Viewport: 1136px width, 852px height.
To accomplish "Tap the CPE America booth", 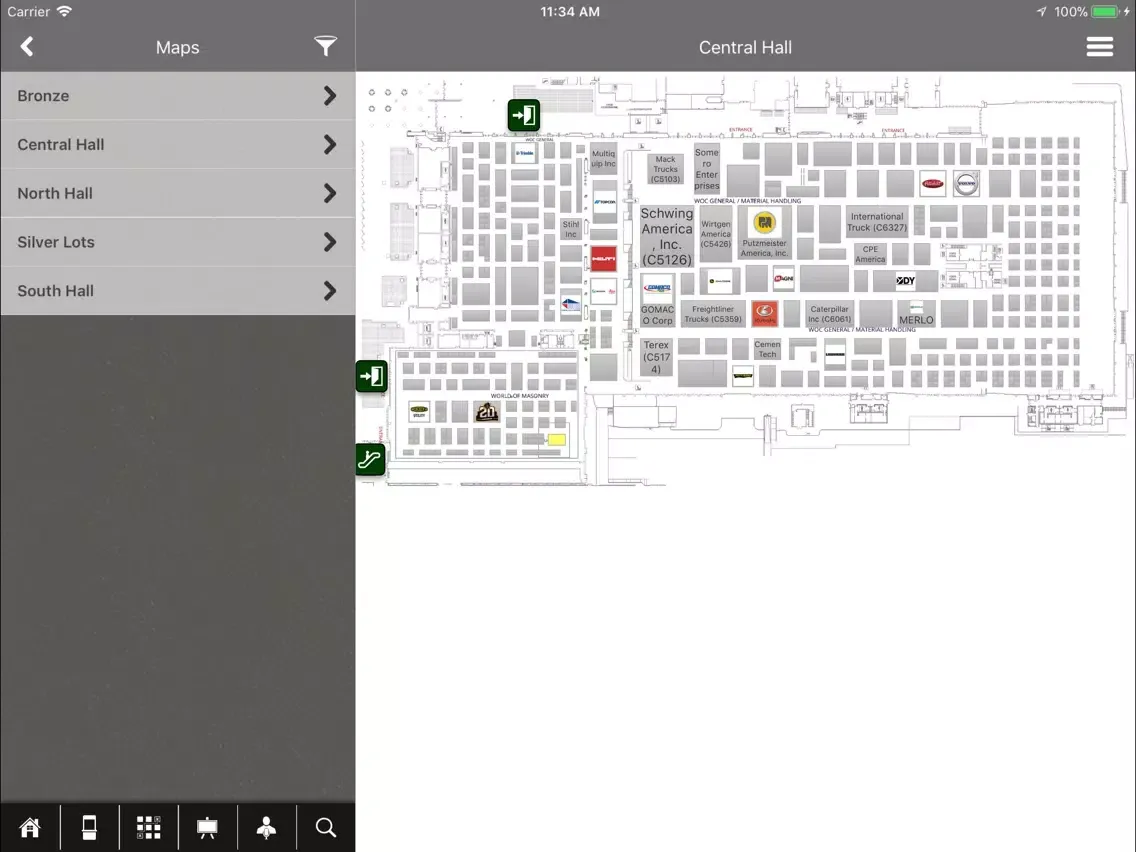I will [x=870, y=254].
